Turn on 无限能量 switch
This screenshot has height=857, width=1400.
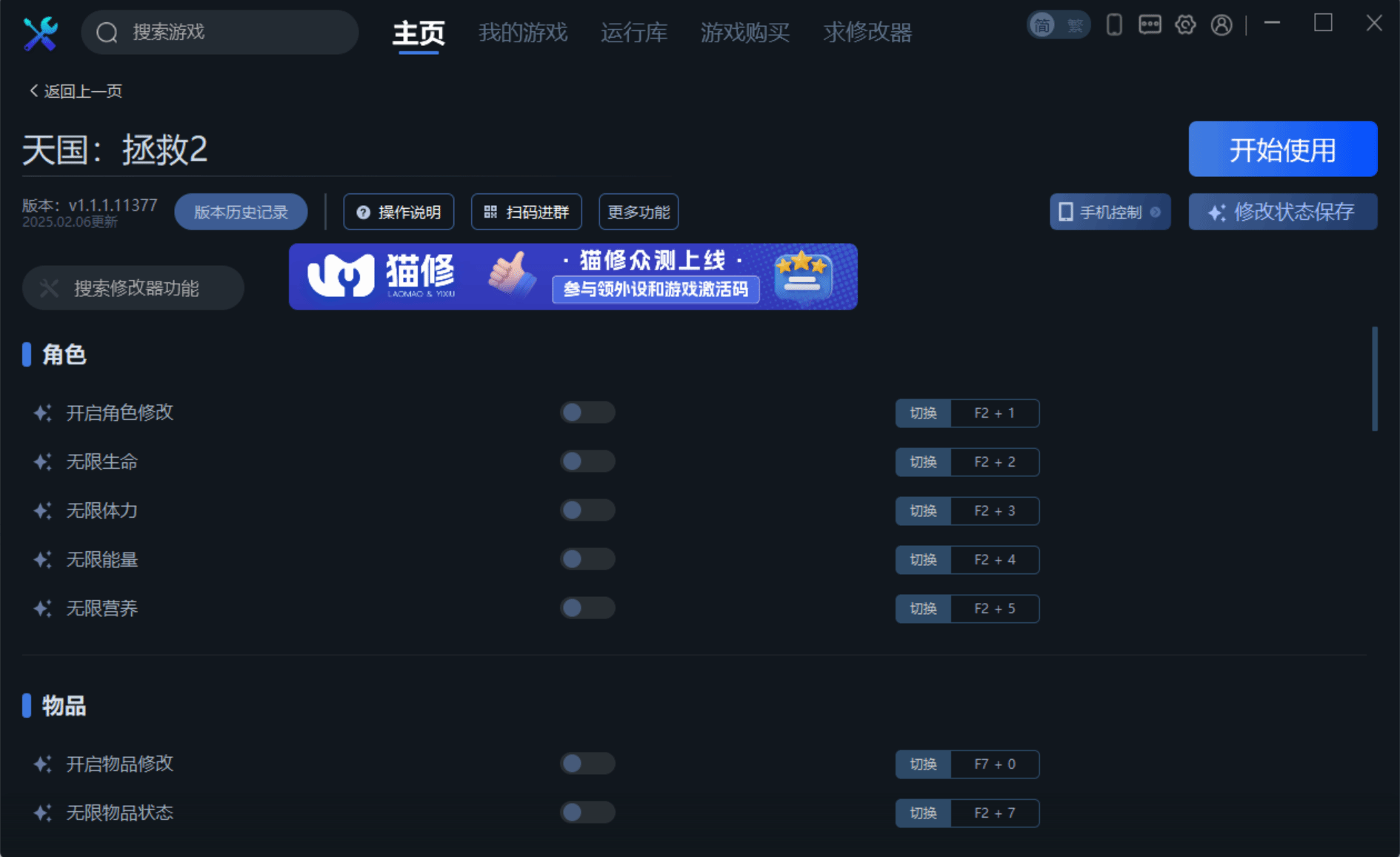[587, 559]
